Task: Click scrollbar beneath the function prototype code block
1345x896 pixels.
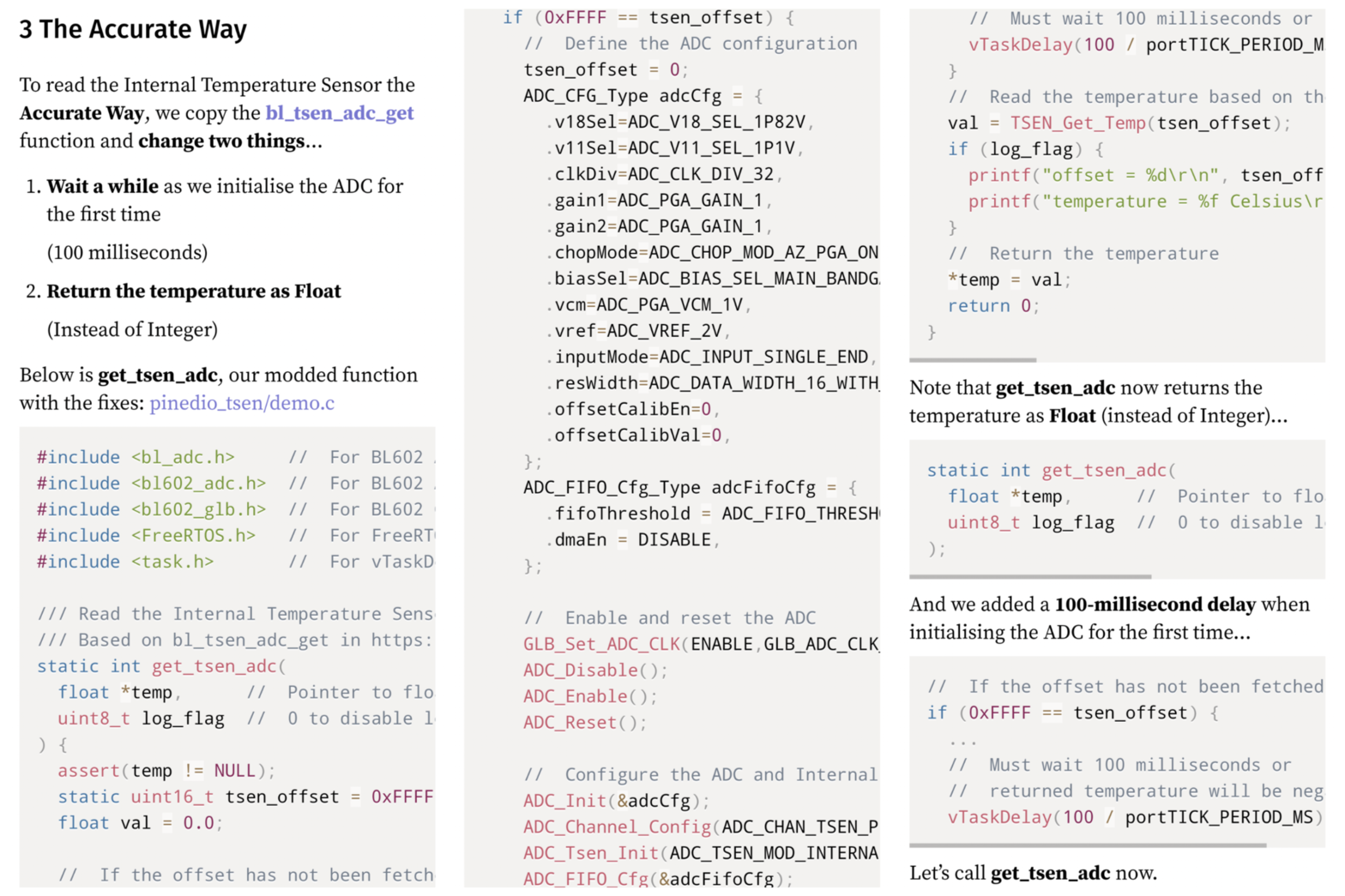Action: [1030, 577]
